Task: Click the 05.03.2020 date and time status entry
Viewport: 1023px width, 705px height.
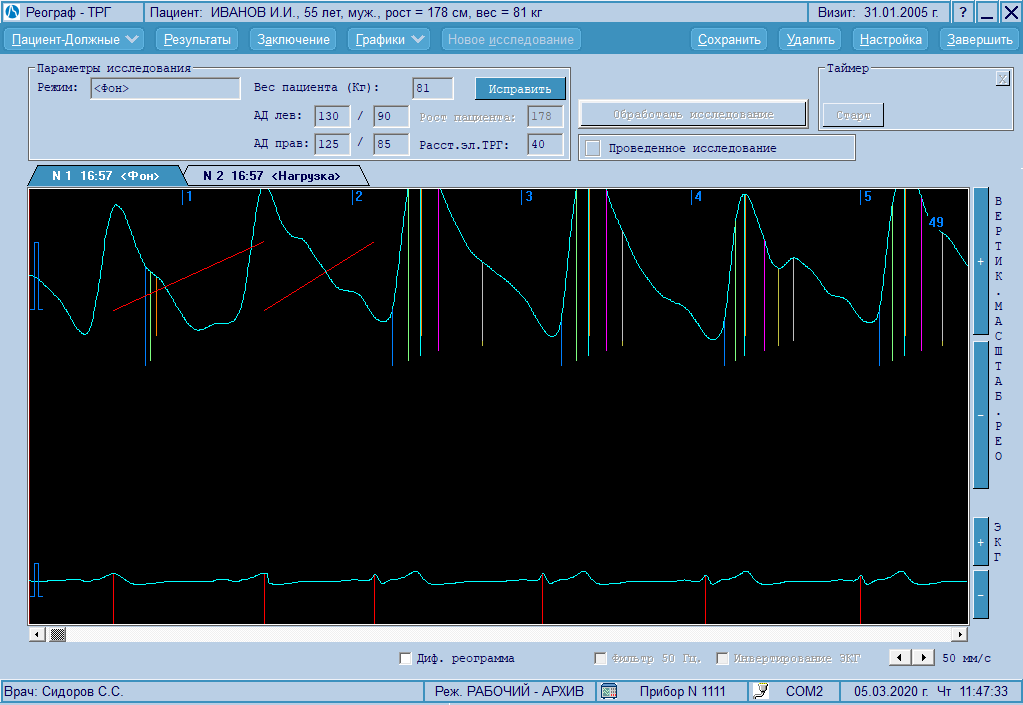Action: (x=931, y=691)
